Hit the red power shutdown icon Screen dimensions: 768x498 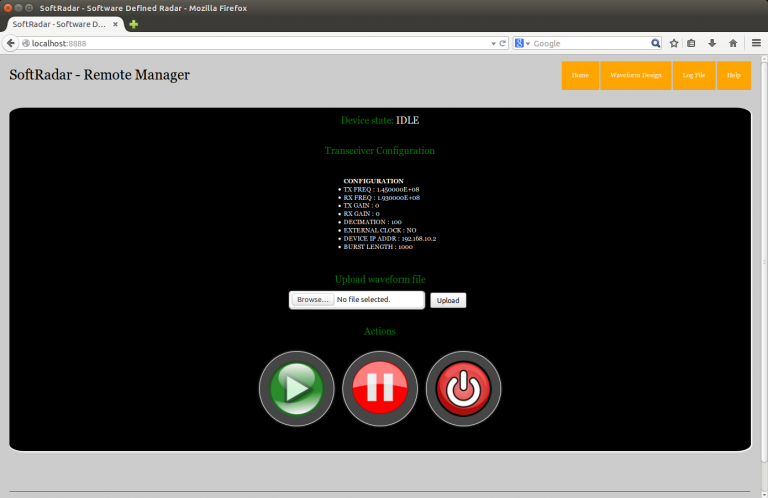pos(463,389)
